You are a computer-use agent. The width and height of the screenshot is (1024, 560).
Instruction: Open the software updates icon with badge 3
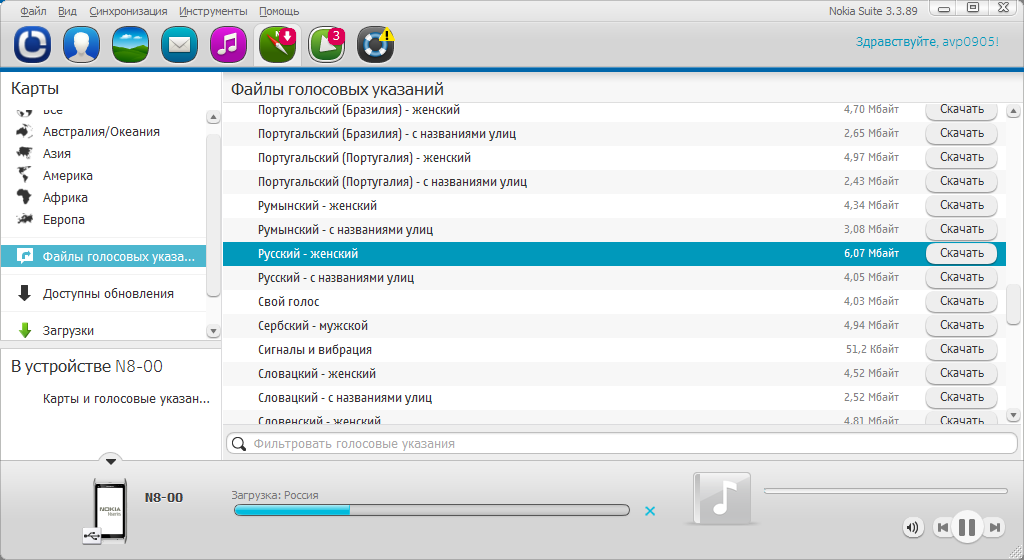tap(326, 45)
